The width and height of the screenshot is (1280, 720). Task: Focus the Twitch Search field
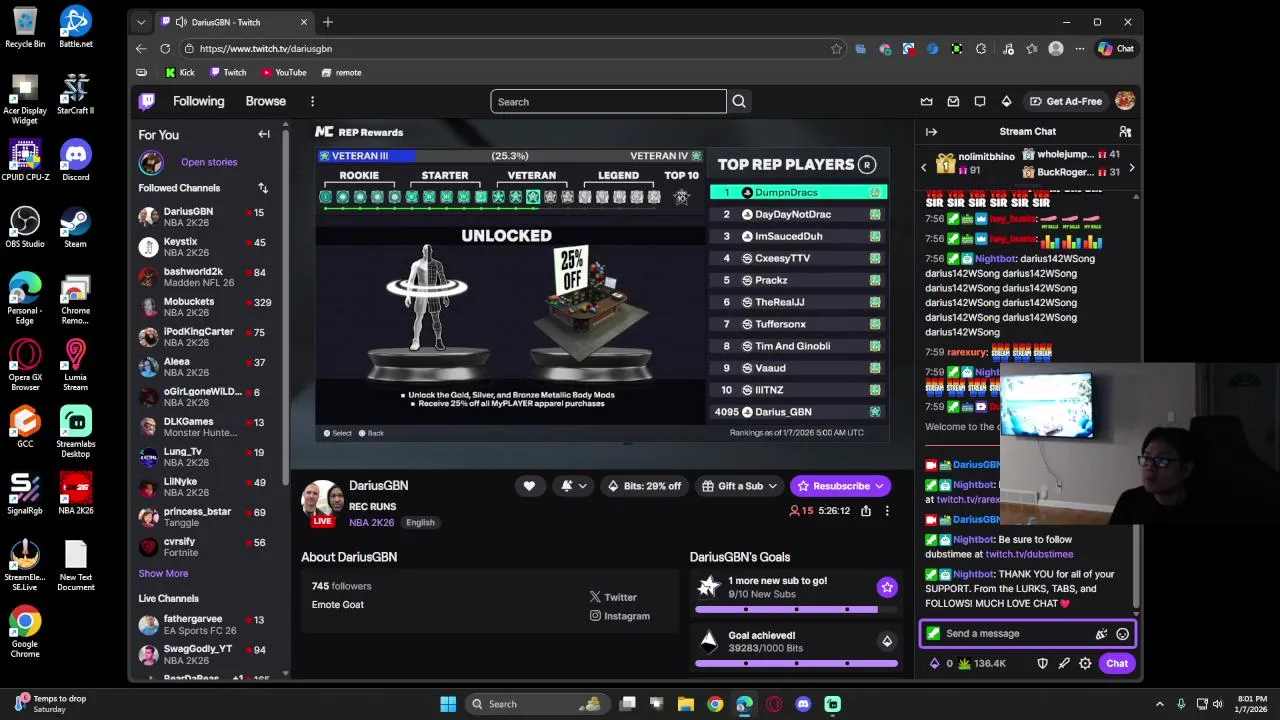[x=608, y=101]
